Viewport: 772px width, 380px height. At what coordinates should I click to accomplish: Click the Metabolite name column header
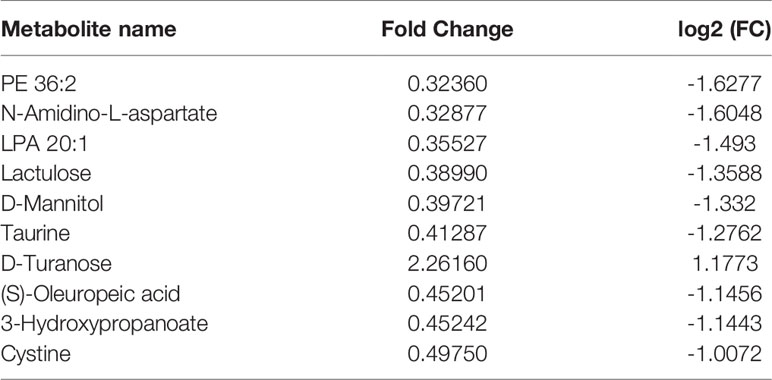tap(88, 30)
